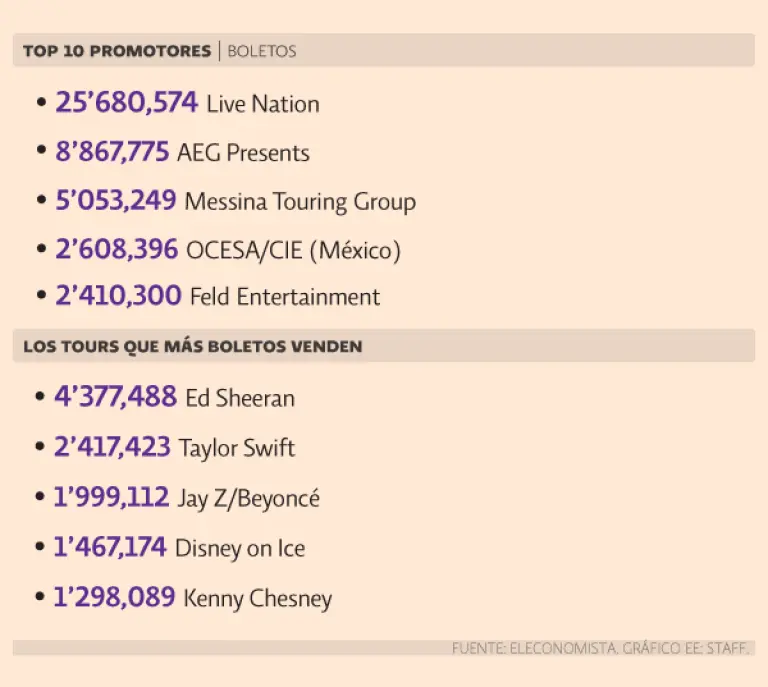Select the 25'680,574 ticket figure
Image resolution: width=768 pixels, height=687 pixels.
[126, 102]
